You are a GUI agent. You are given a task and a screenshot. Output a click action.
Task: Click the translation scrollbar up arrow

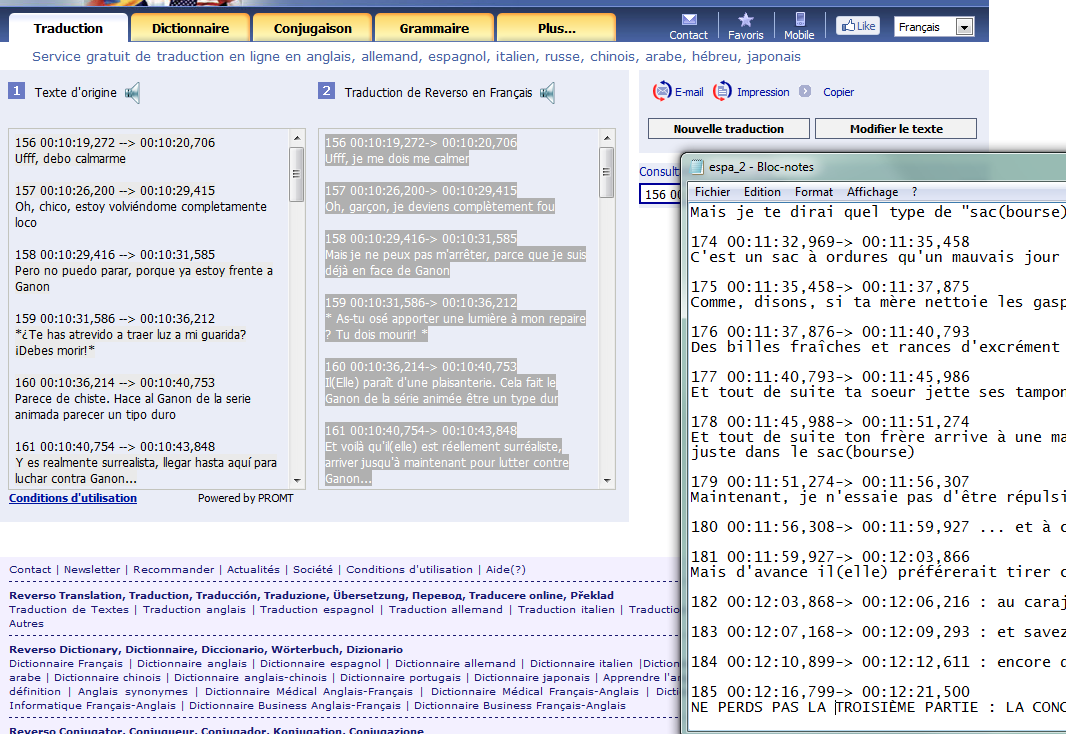(x=607, y=138)
